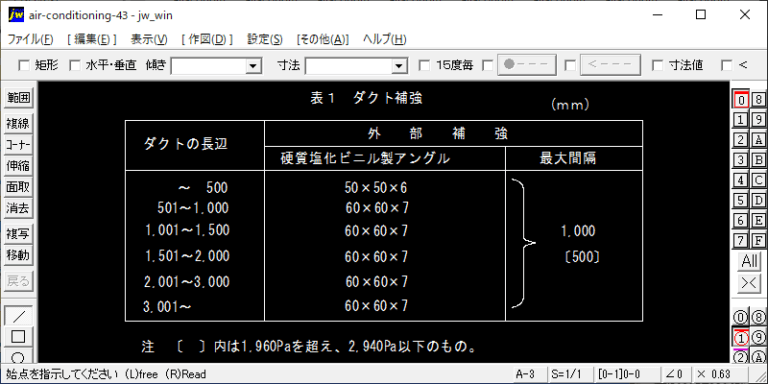
Task: Click layer button E
Action: click(758, 220)
